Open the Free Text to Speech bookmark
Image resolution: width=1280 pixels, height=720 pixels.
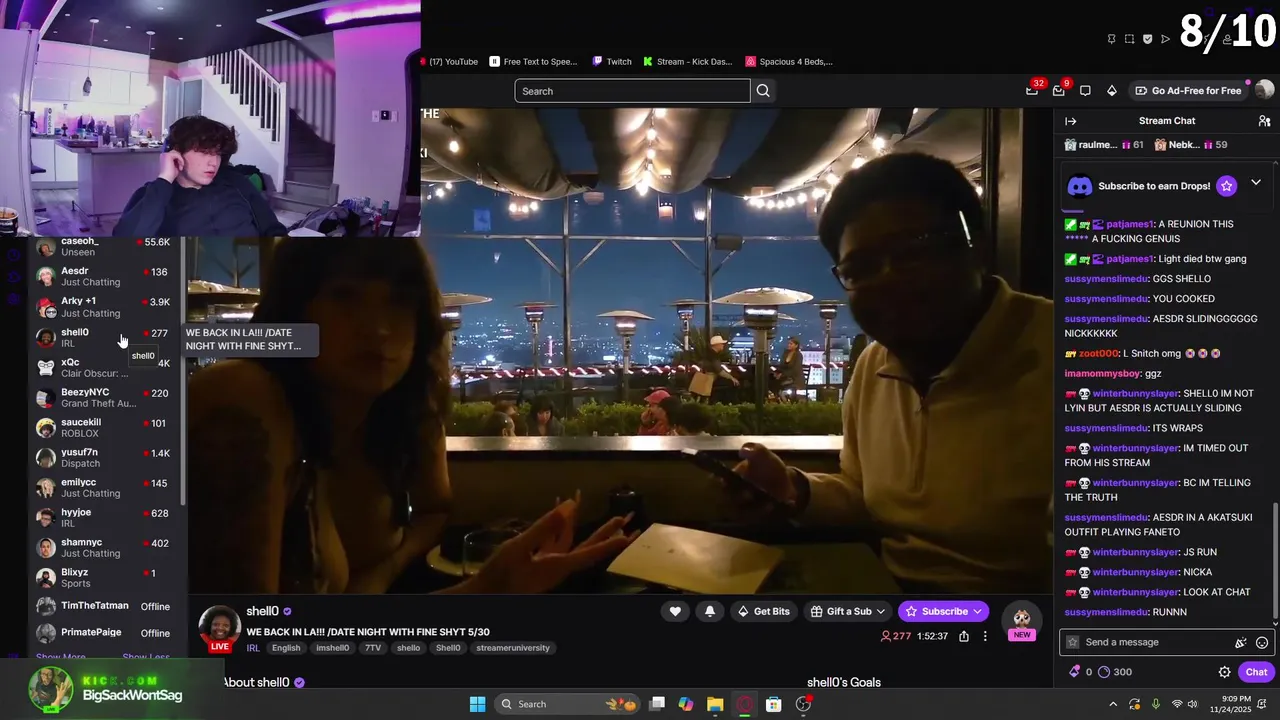click(534, 61)
